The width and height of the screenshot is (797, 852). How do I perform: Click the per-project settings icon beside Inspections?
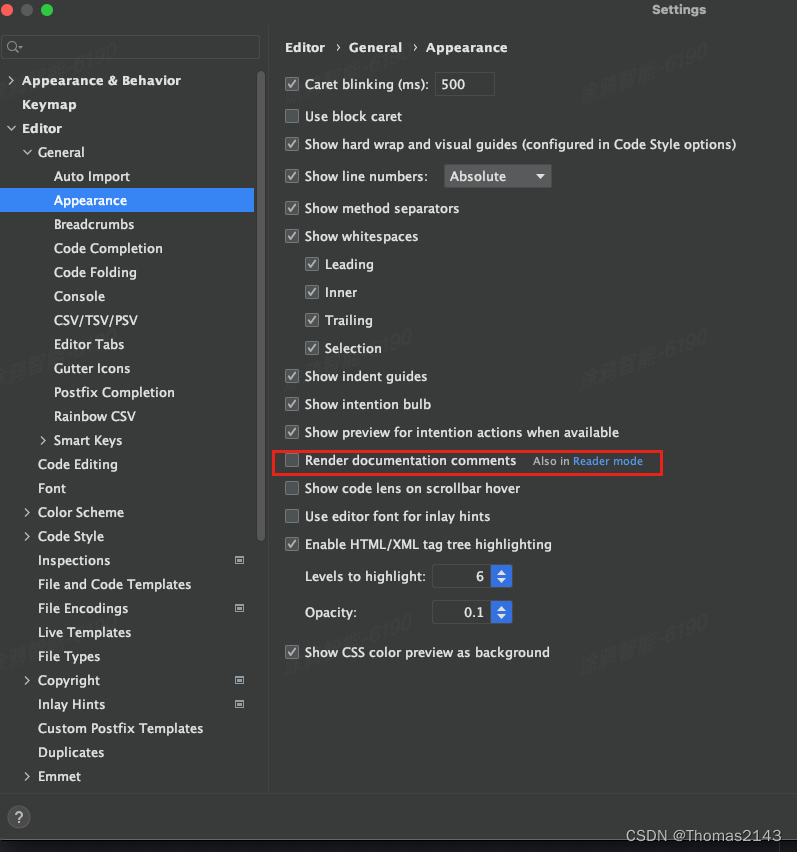pyautogui.click(x=239, y=561)
